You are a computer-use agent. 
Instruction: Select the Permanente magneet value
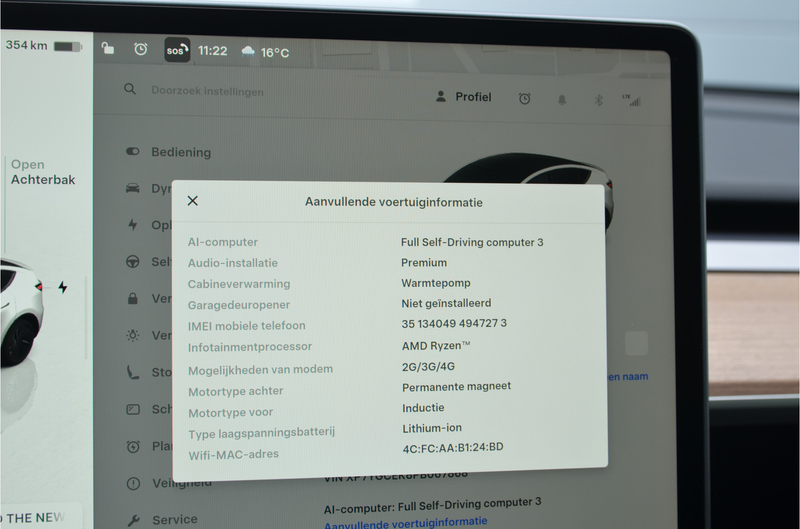(x=456, y=387)
